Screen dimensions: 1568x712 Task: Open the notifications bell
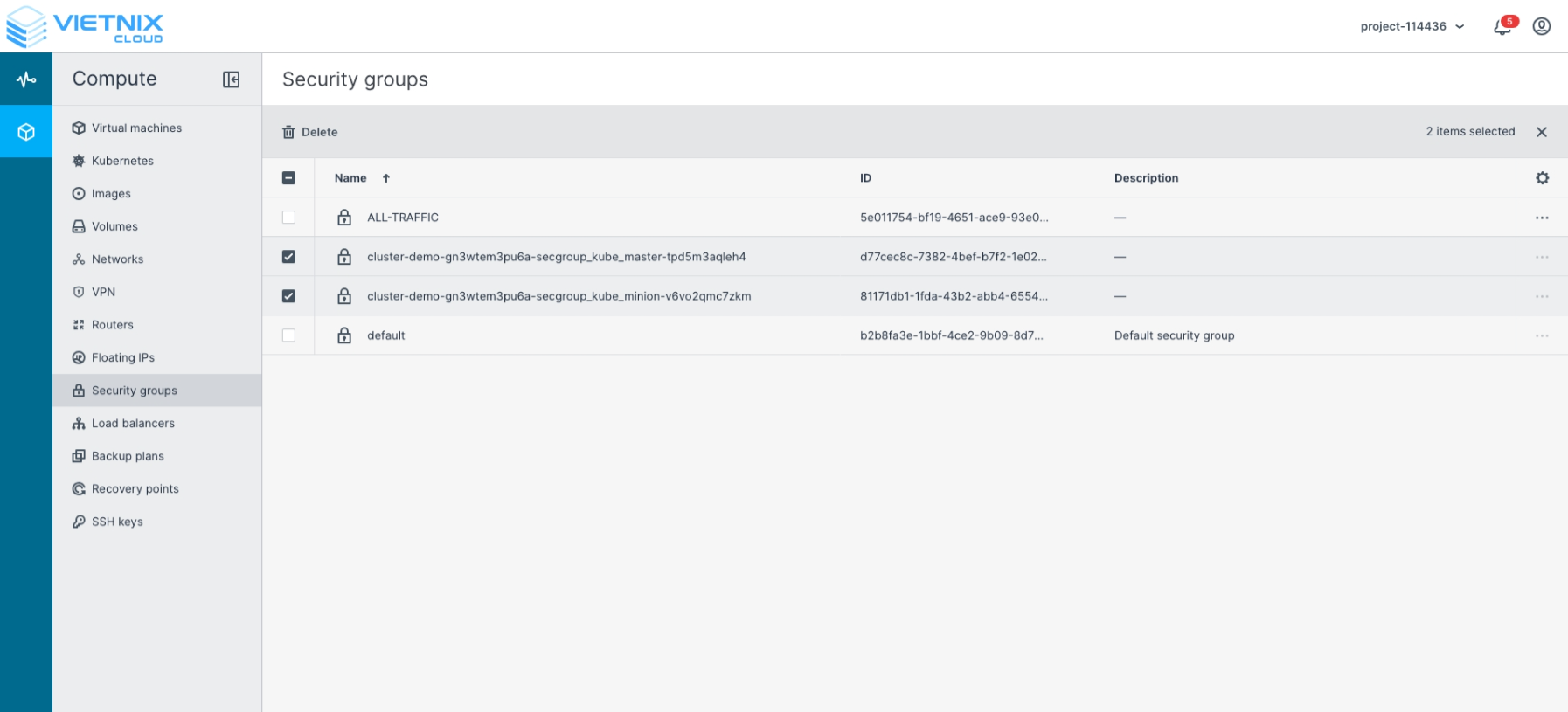(1502, 27)
